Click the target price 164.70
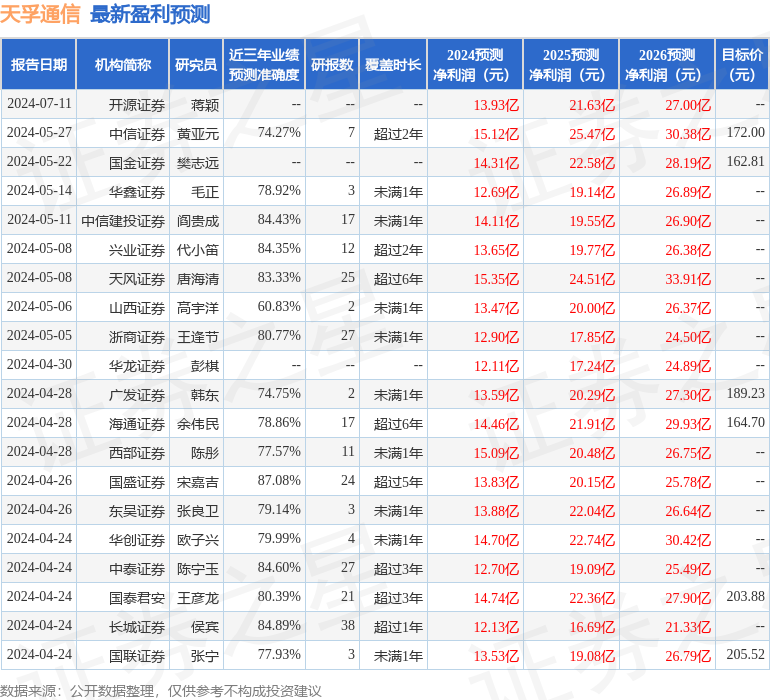770x700 pixels. (745, 422)
